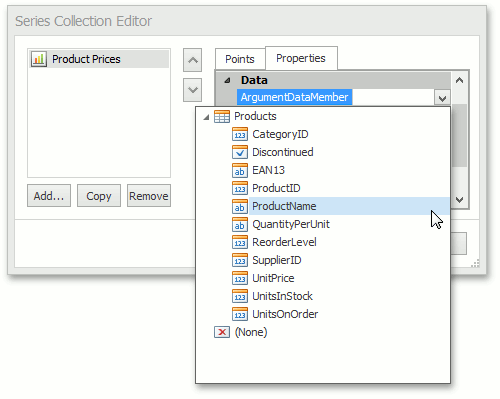Collapse the Products tree node
Viewport: 500px width, 399px height.
pos(206,117)
